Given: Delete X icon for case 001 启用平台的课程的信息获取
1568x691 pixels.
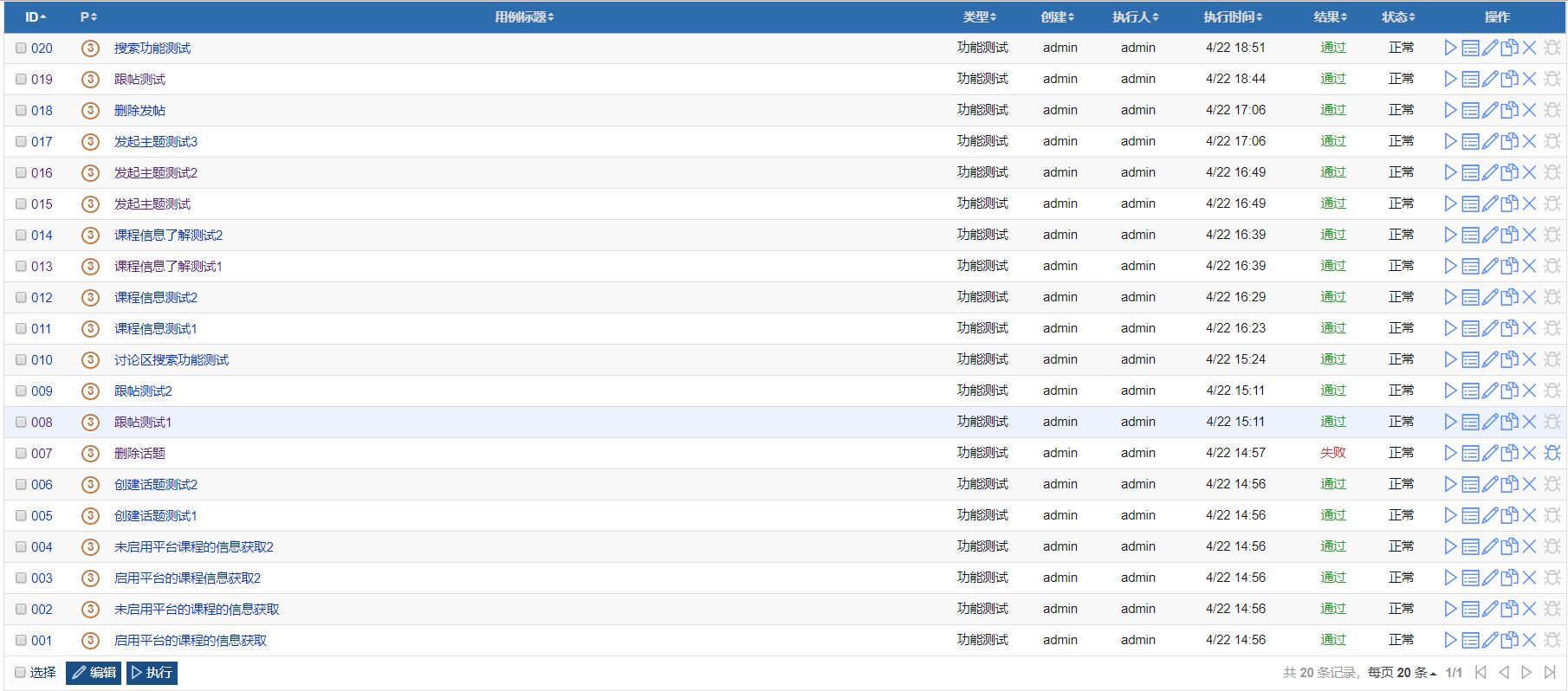Looking at the screenshot, I should pyautogui.click(x=1530, y=641).
